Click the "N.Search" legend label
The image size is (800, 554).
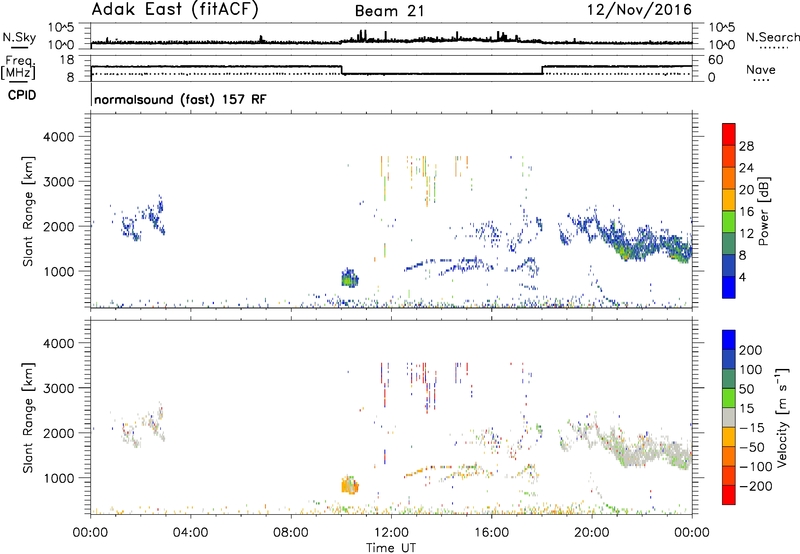[772, 37]
